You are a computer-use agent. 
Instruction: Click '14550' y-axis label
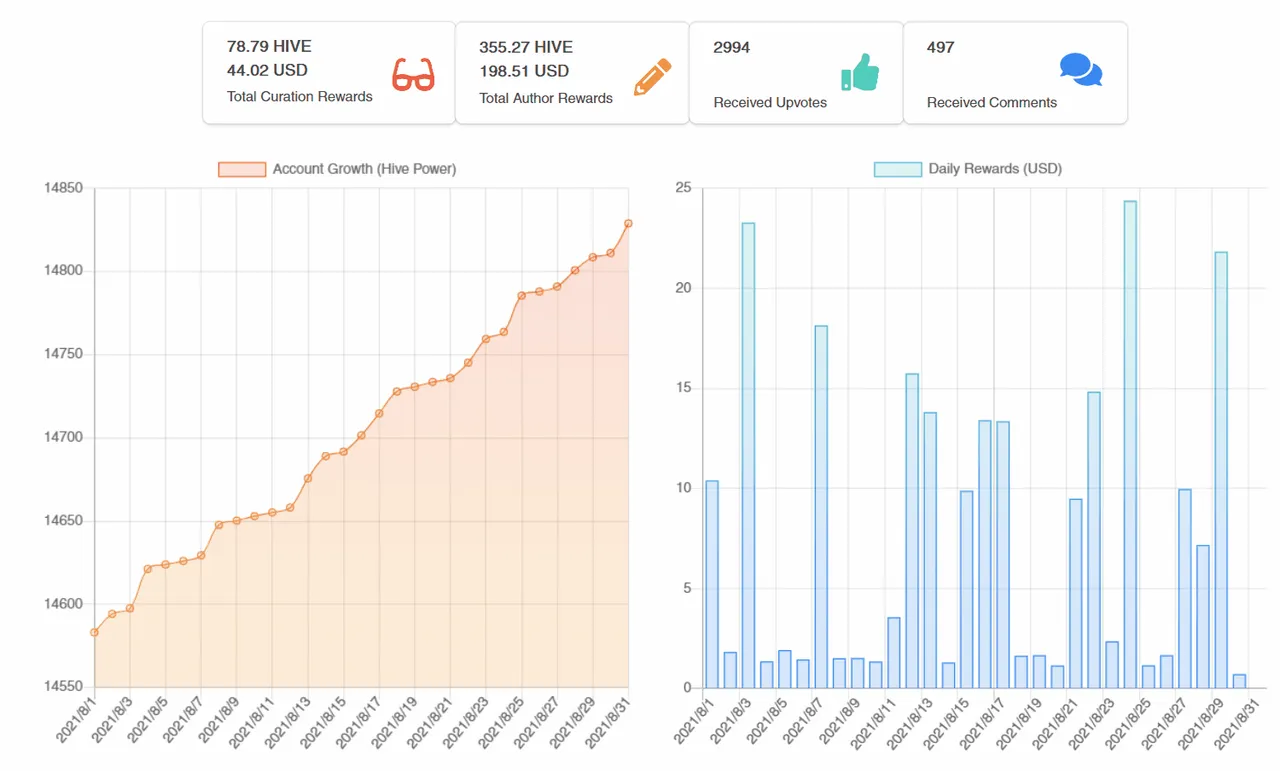tap(64, 688)
